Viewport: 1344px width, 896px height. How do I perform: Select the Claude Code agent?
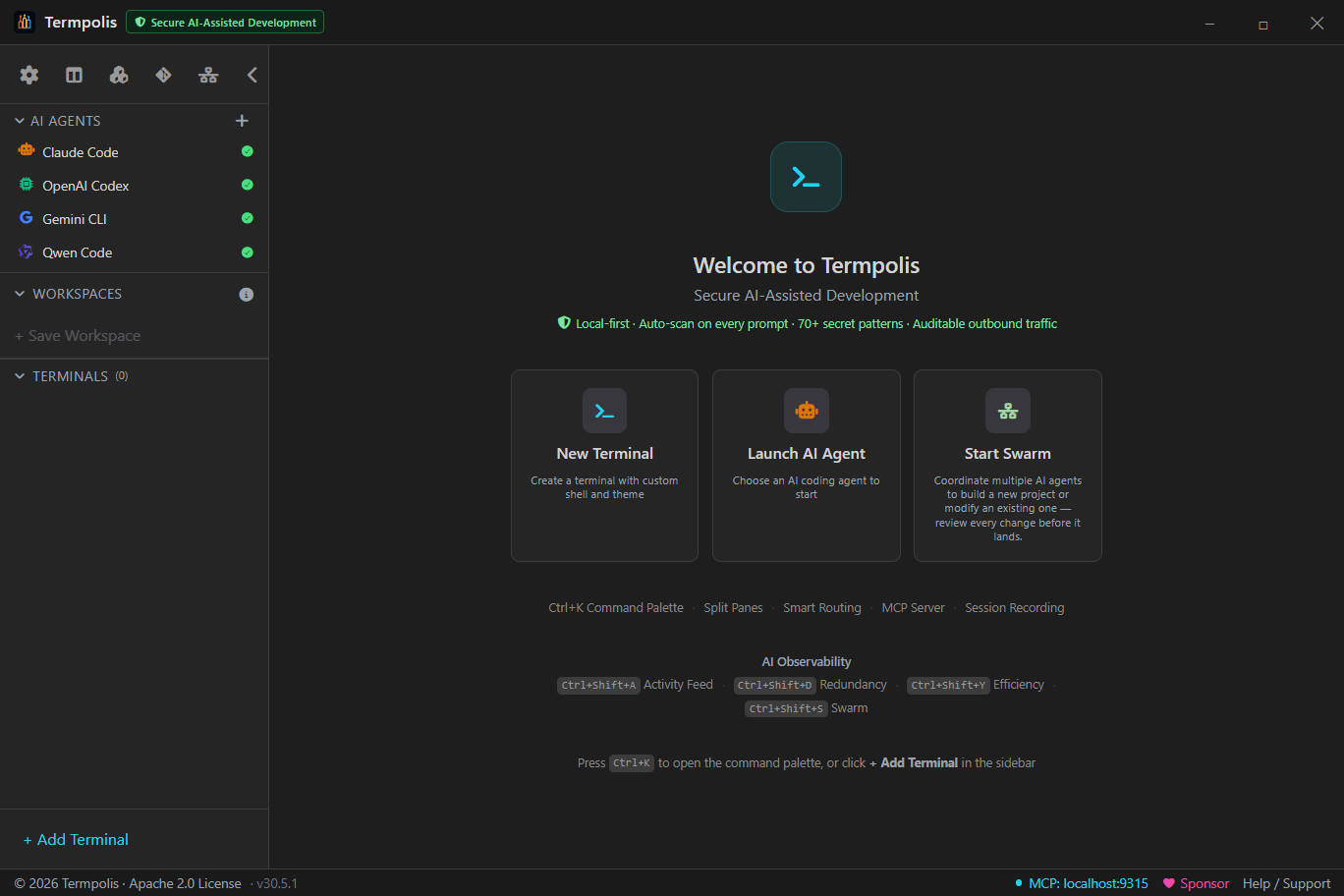click(134, 152)
